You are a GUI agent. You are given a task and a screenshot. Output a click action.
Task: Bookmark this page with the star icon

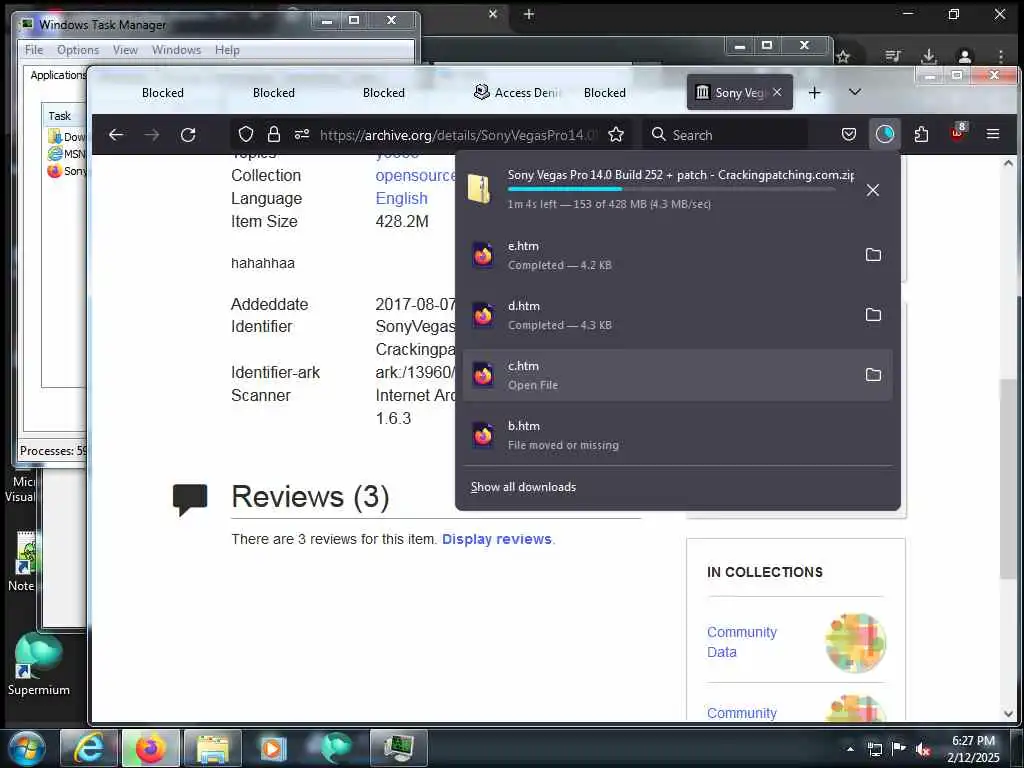(616, 135)
